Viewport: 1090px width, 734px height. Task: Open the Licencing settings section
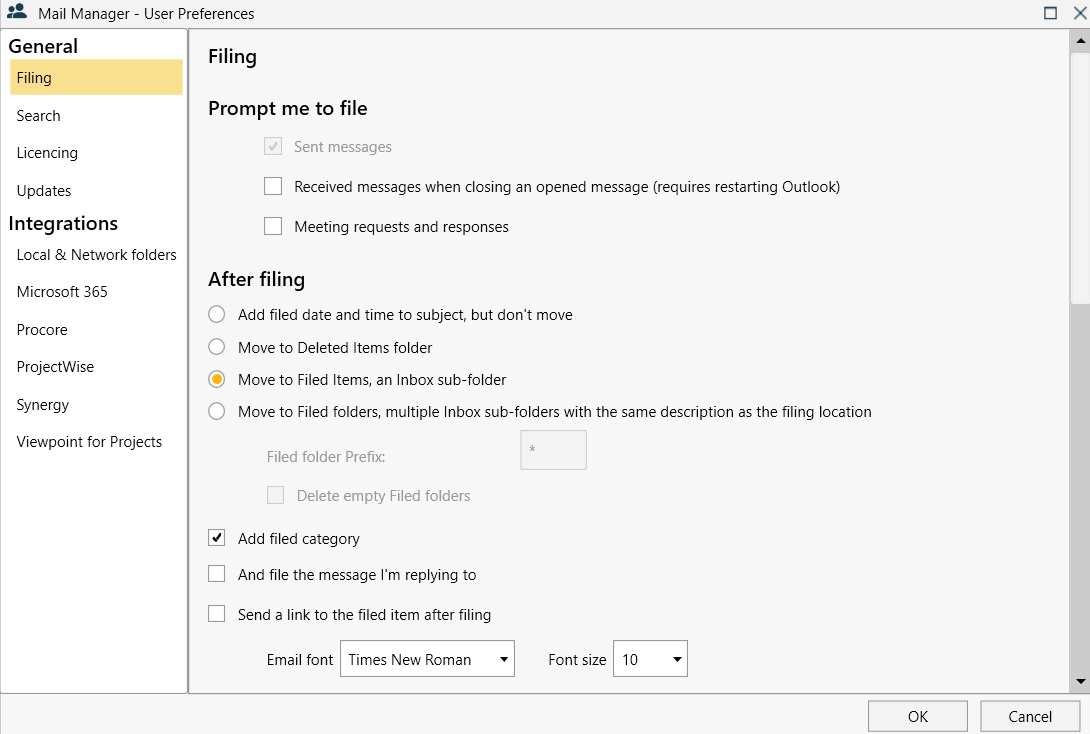pyautogui.click(x=46, y=152)
